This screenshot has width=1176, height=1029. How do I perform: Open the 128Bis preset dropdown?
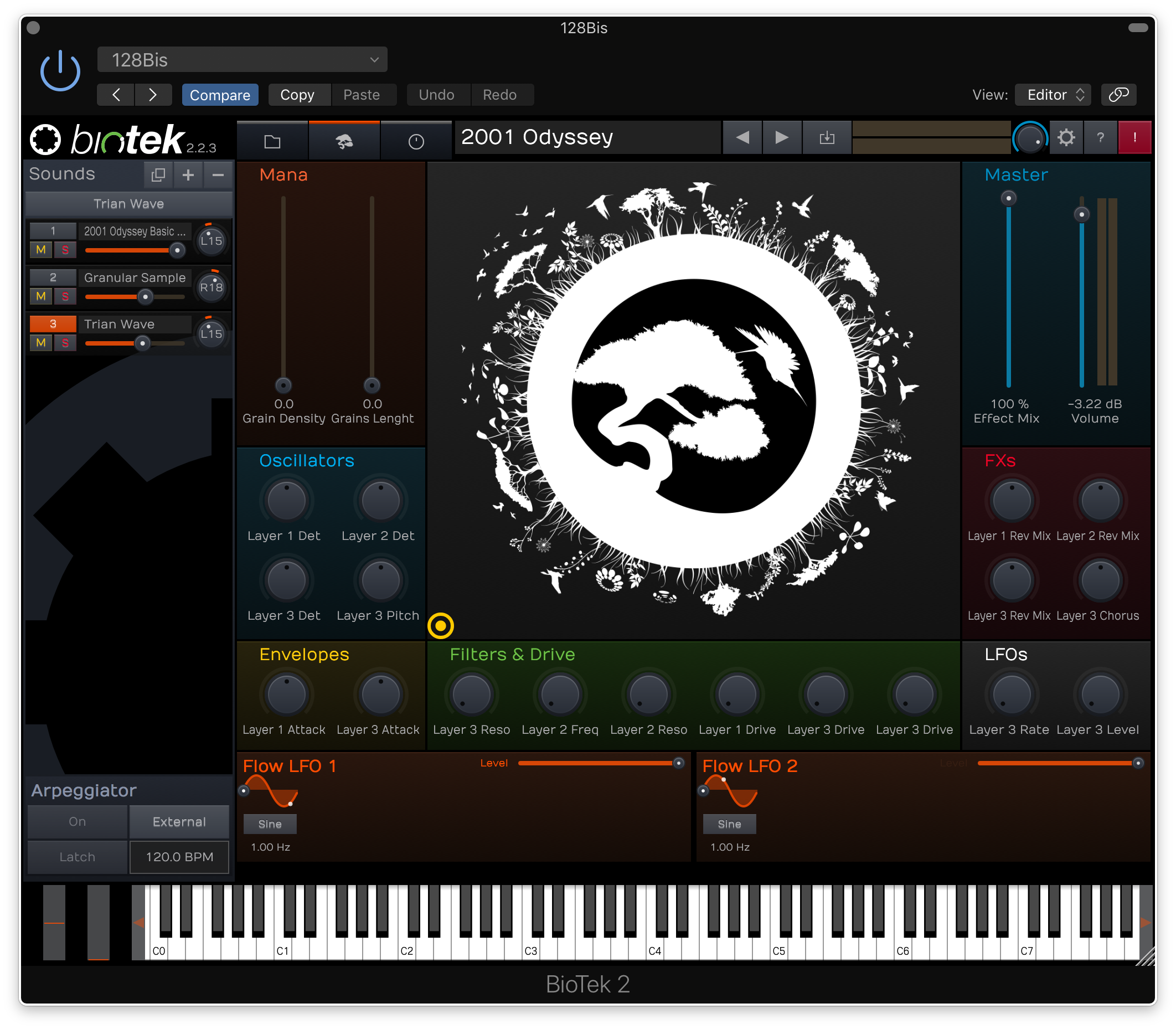coord(241,59)
